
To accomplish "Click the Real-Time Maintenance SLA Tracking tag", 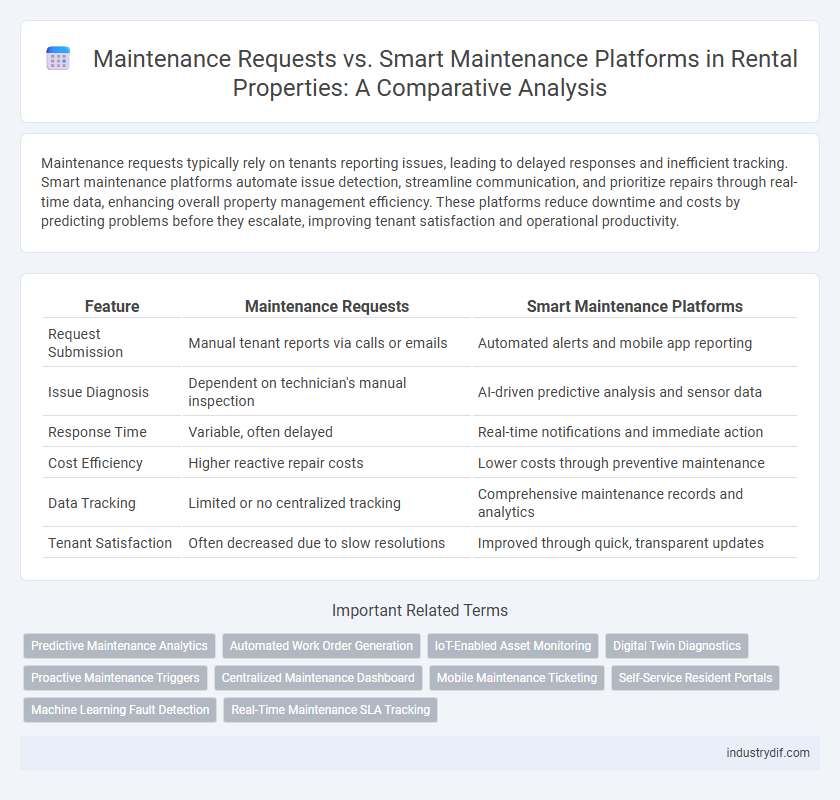I will [x=331, y=709].
